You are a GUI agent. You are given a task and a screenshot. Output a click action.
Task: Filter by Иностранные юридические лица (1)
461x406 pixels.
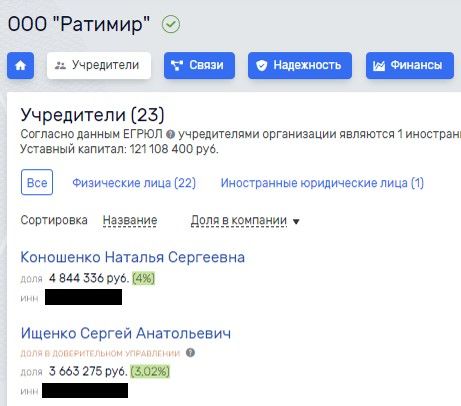pyautogui.click(x=322, y=183)
